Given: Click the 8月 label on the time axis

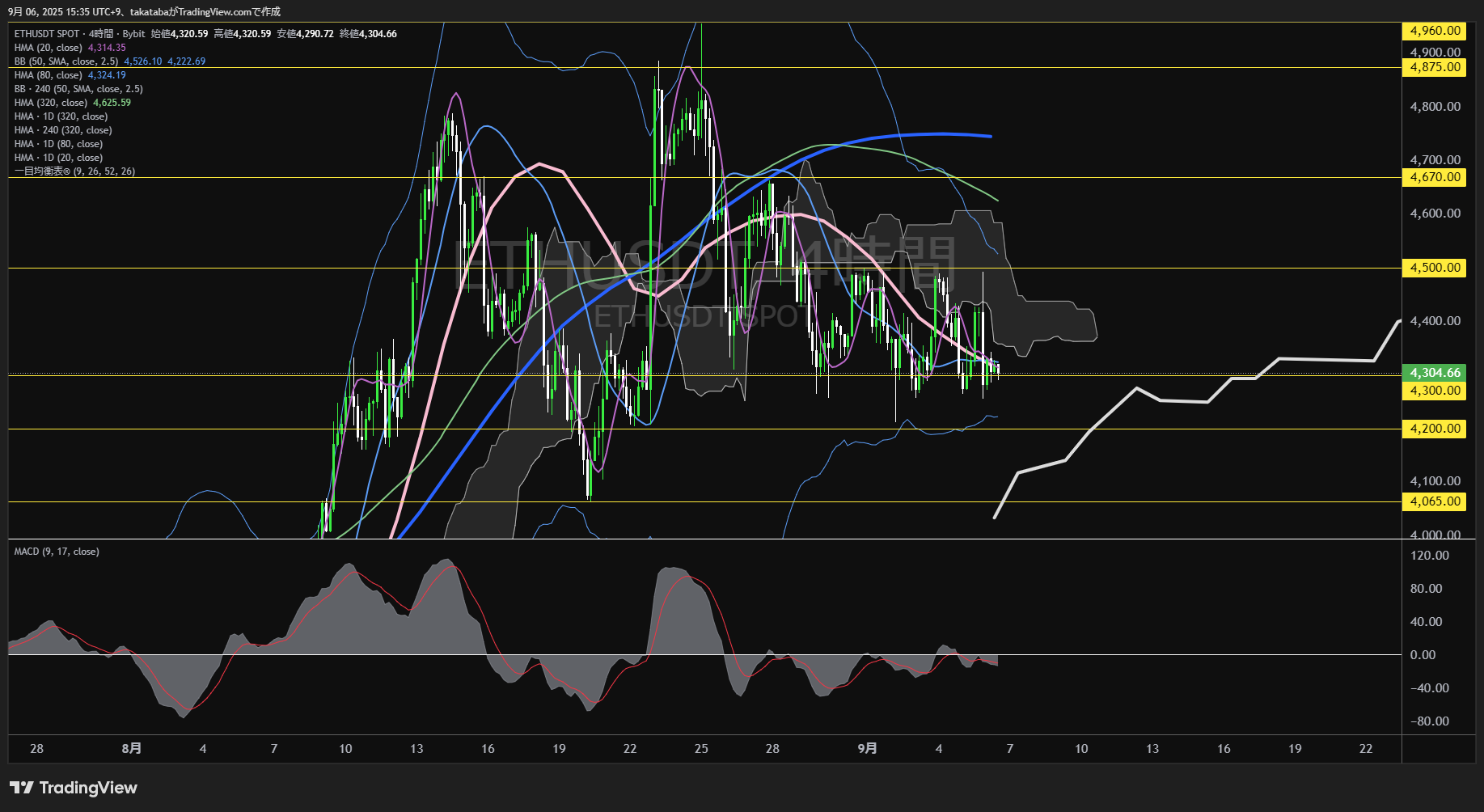Looking at the screenshot, I should (x=131, y=749).
